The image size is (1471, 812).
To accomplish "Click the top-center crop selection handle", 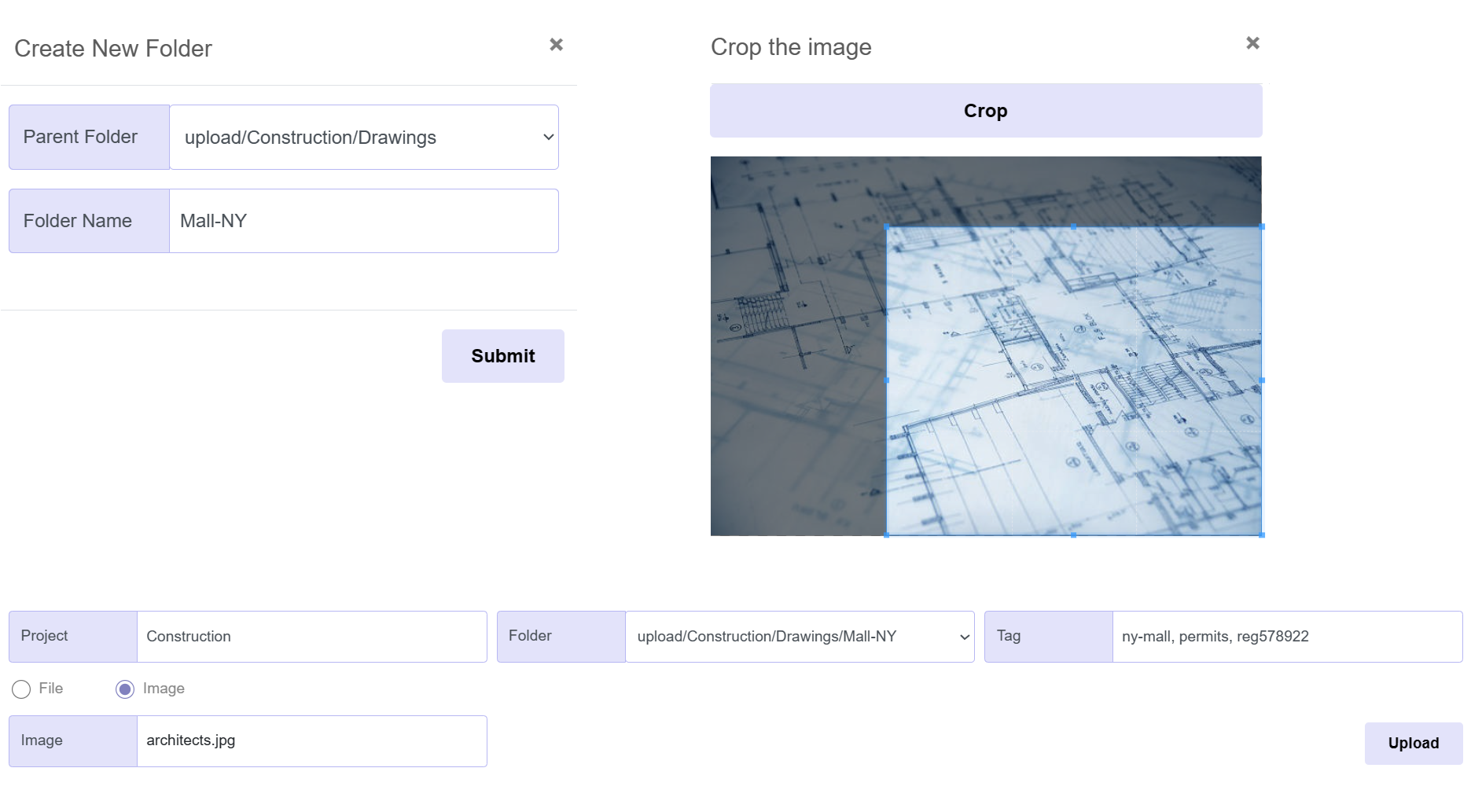I will pos(1073,226).
